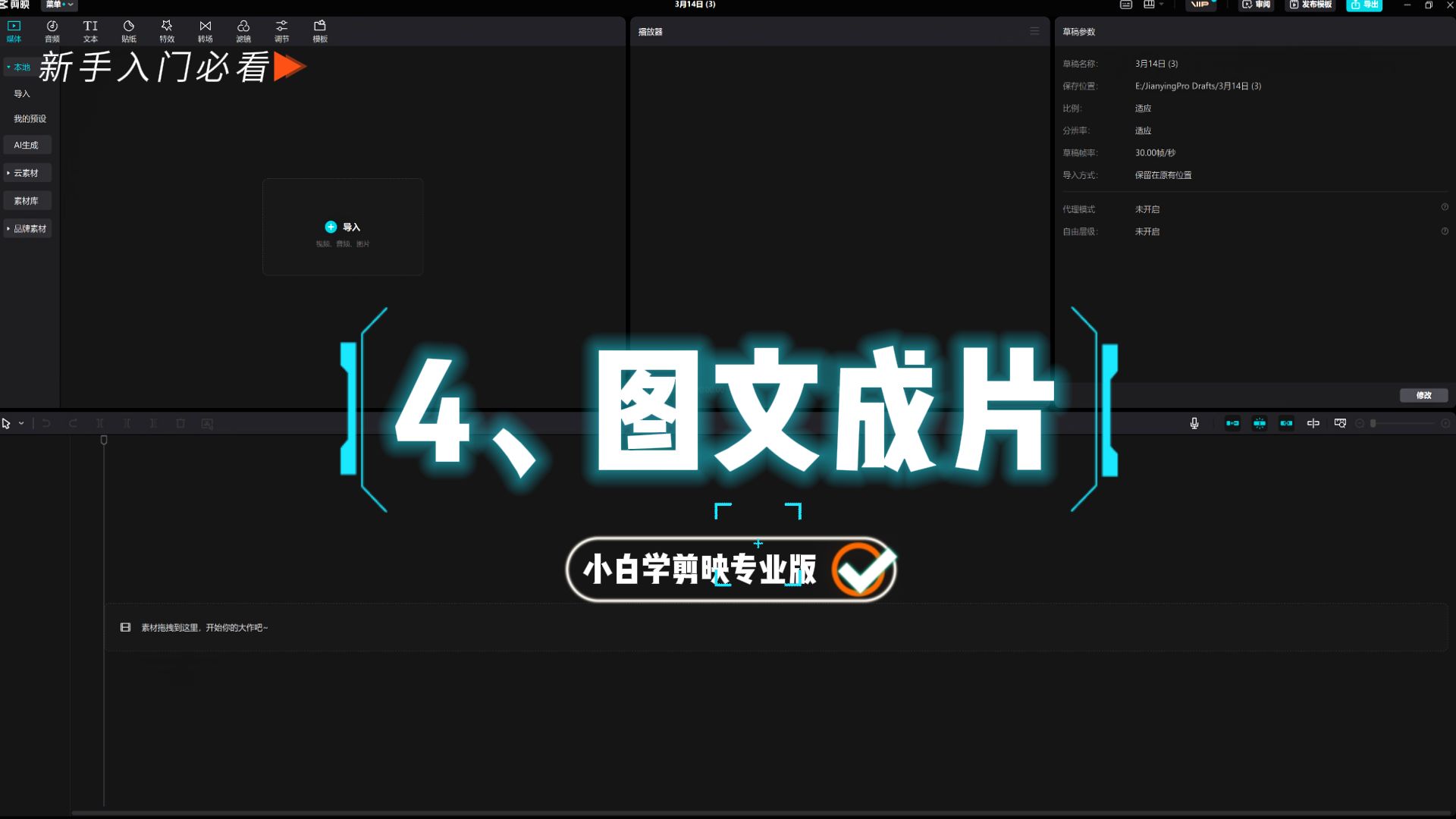
Task: Click the 草稿参数 panel title
Action: coord(1078,32)
